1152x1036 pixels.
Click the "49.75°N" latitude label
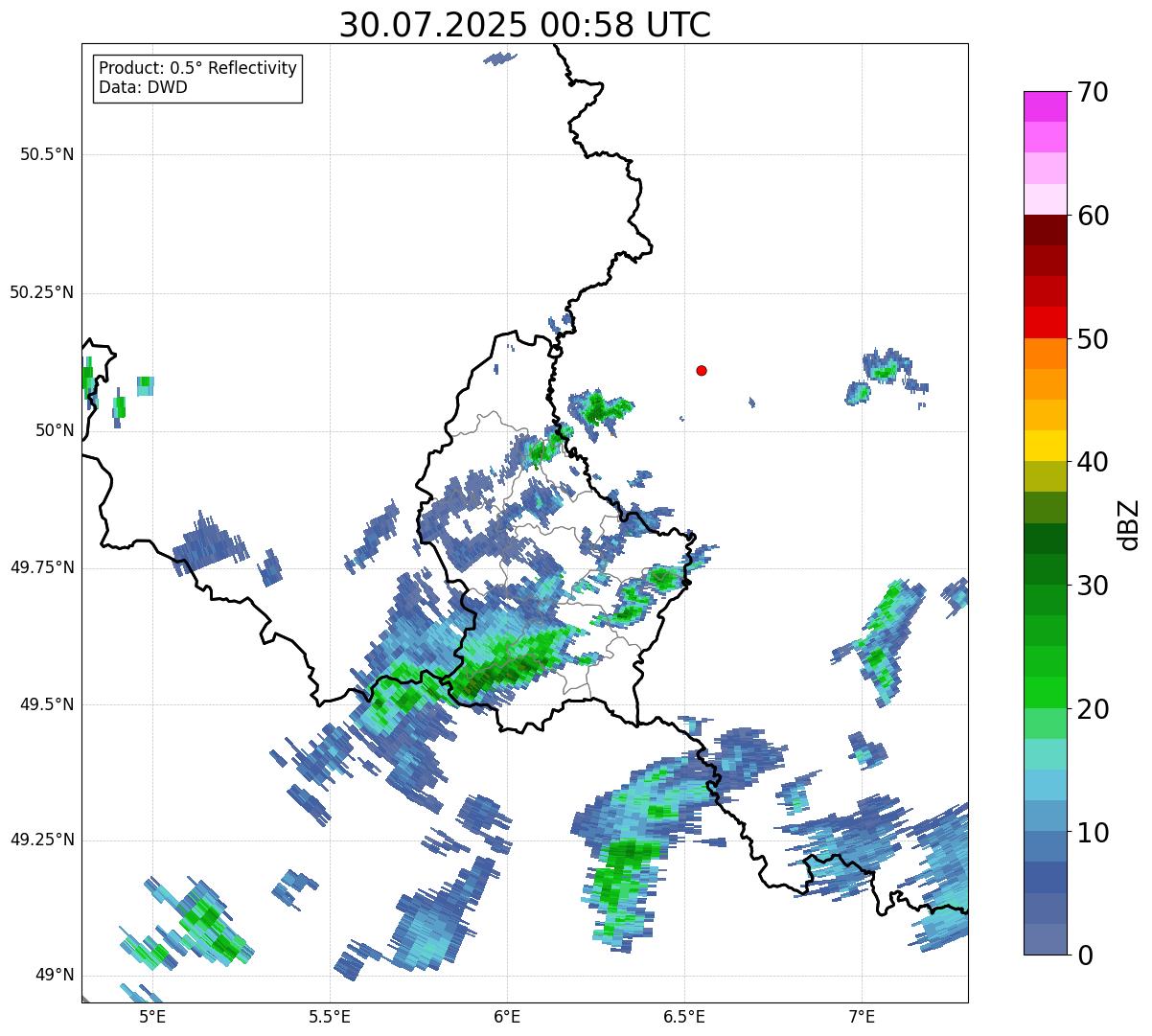coord(42,567)
